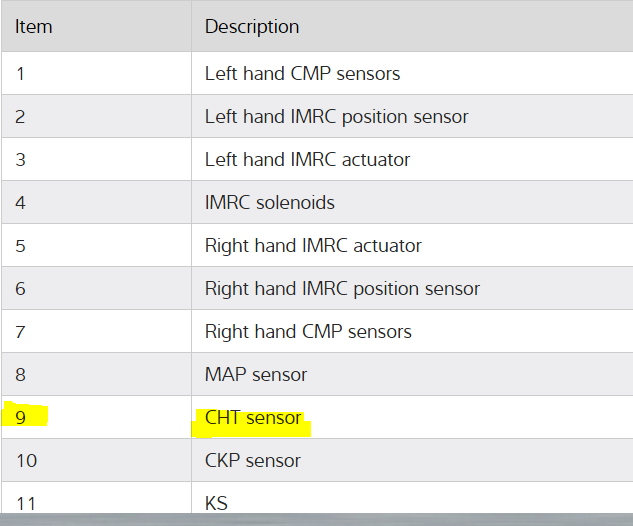Click item number 1 in the table
The width and height of the screenshot is (633, 526).
[x=20, y=74]
